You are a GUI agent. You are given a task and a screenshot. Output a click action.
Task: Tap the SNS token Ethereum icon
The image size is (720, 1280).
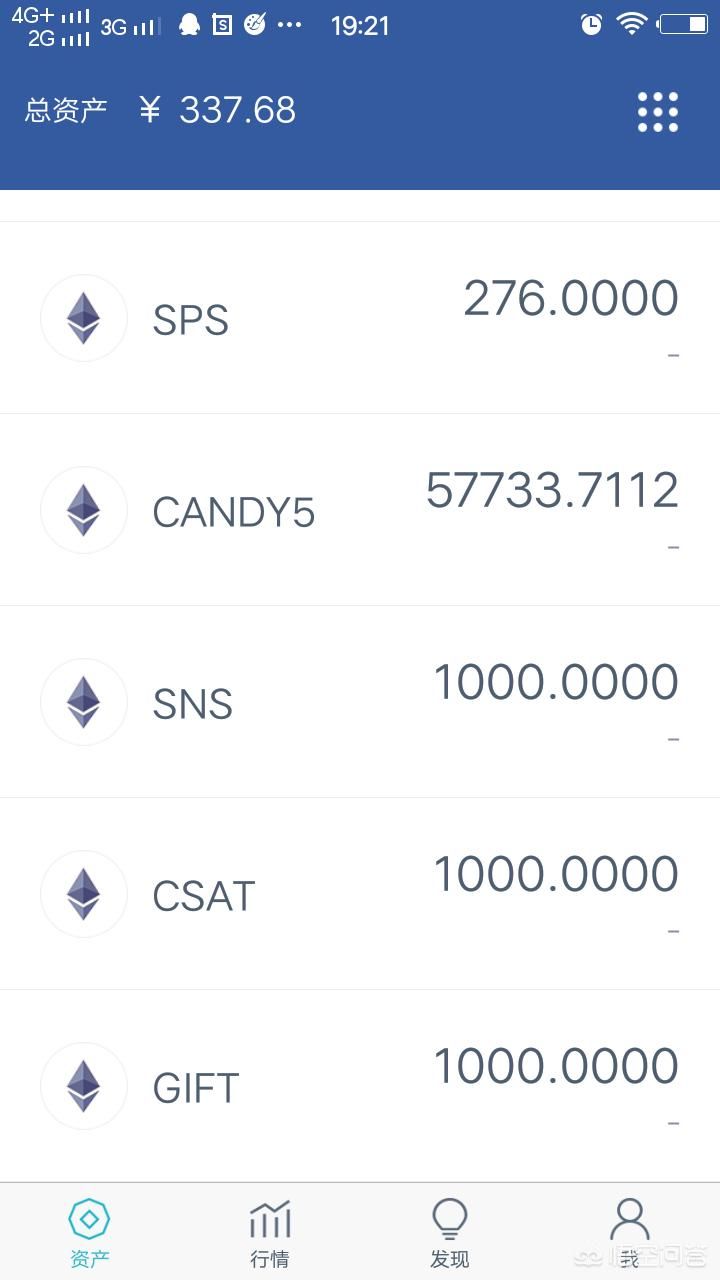(84, 702)
